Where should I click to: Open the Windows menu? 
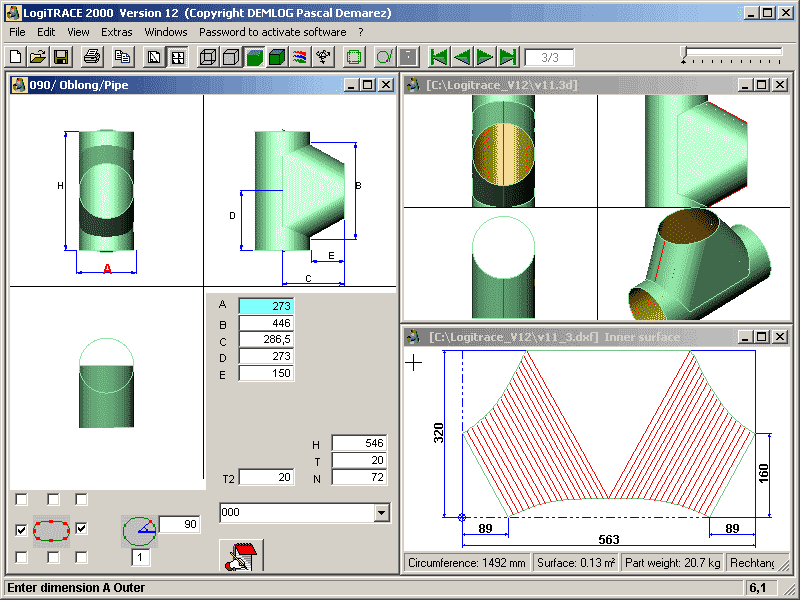165,32
